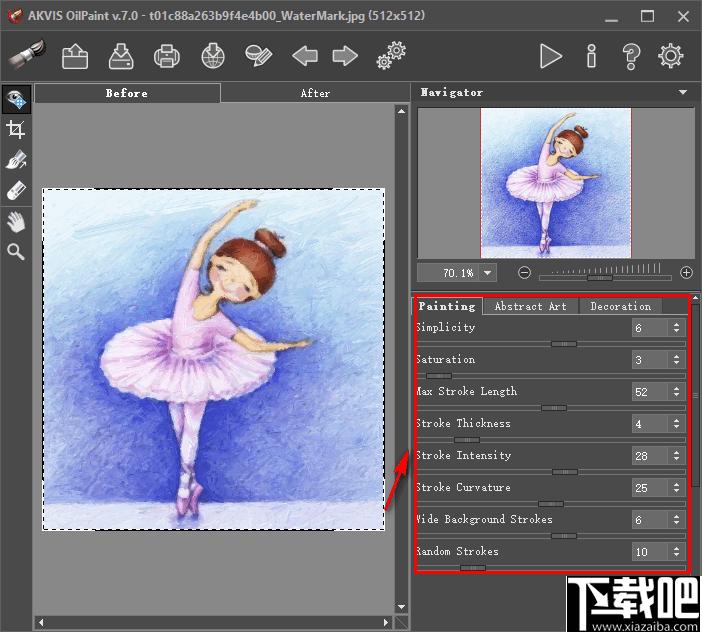Select the Hand pan tool

coord(16,222)
